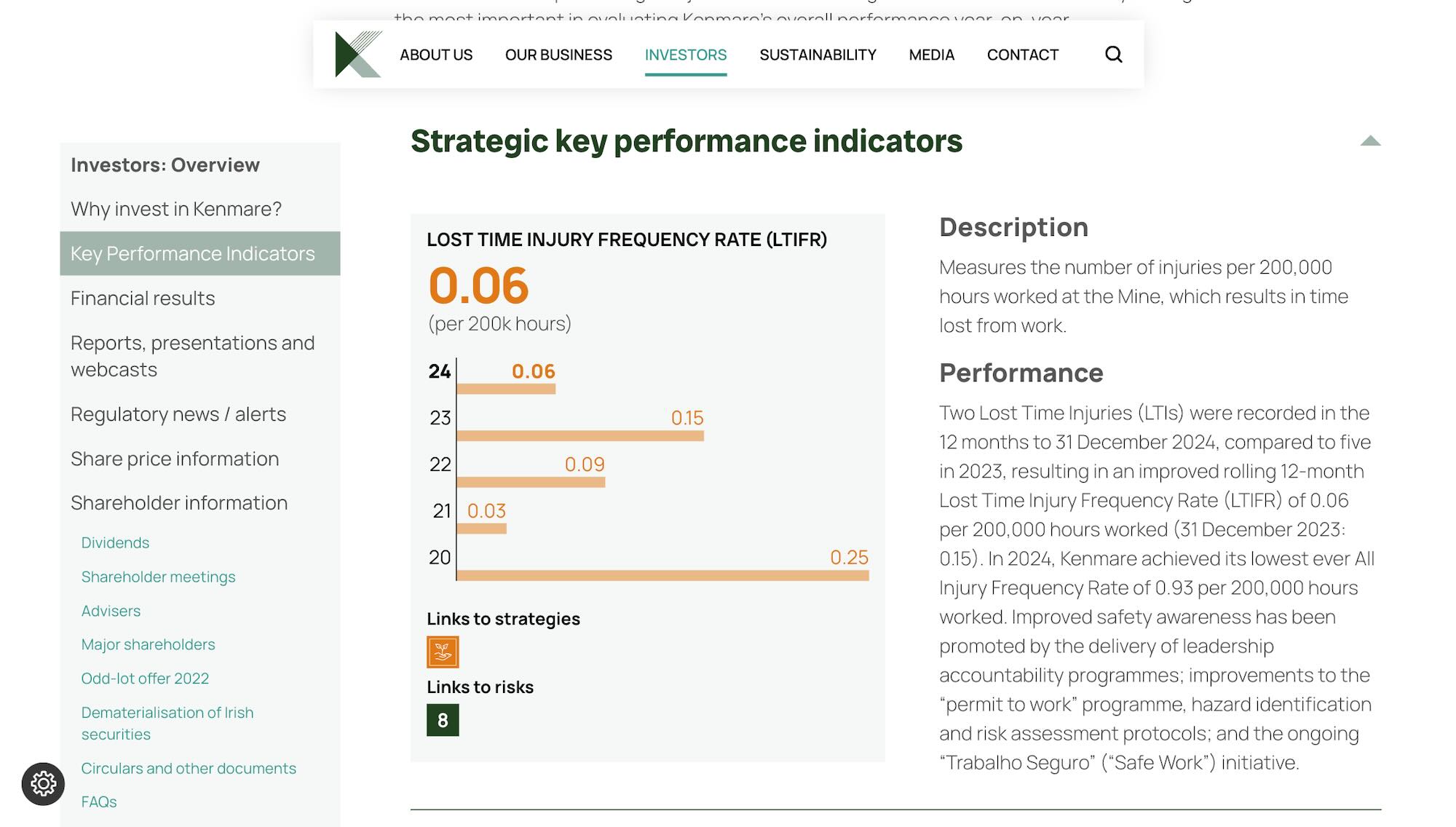Click the Kenmare K logo
The image size is (1456, 827).
[x=358, y=55]
